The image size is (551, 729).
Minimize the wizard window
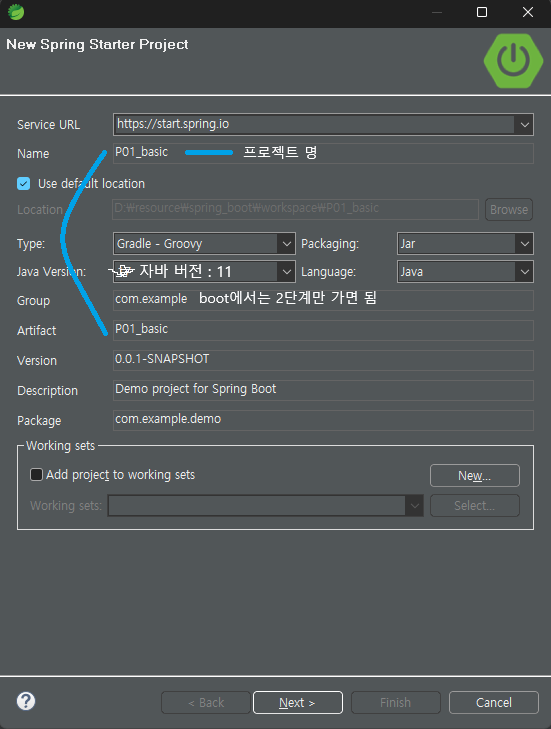[437, 12]
